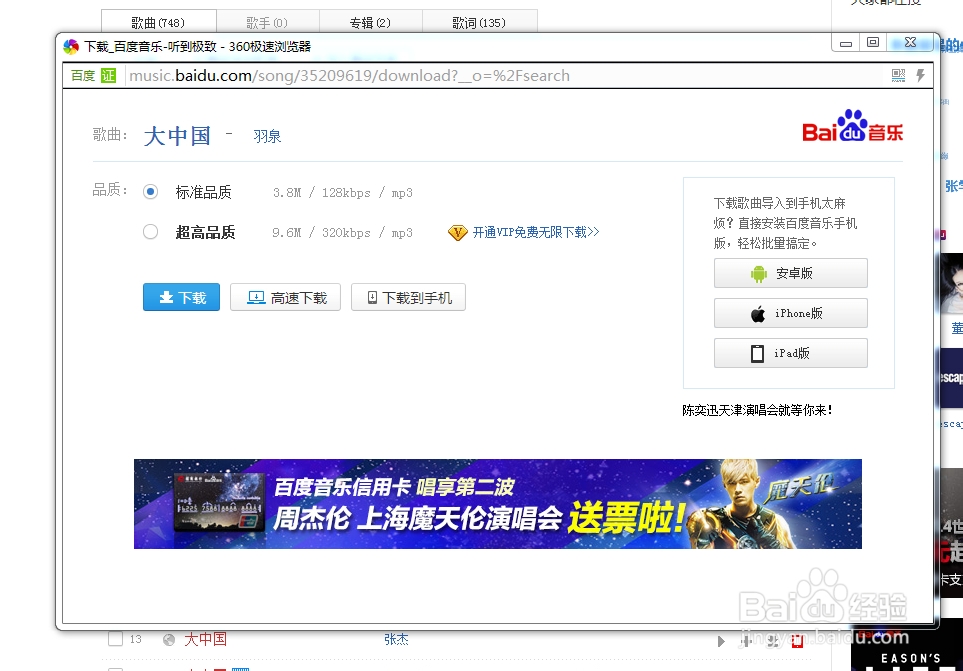The image size is (963, 671).
Task: Check the checkbox next to song 13 大中国
Action: (116, 638)
